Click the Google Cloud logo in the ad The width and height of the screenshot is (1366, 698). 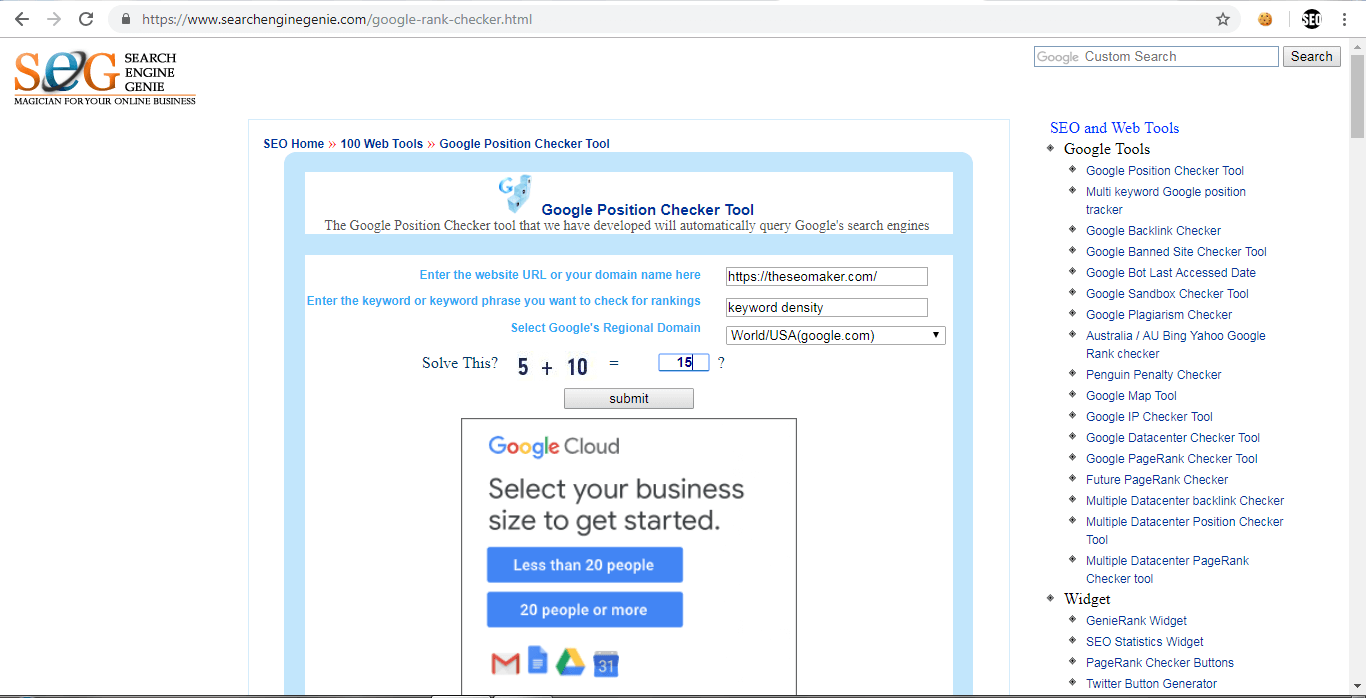554,446
